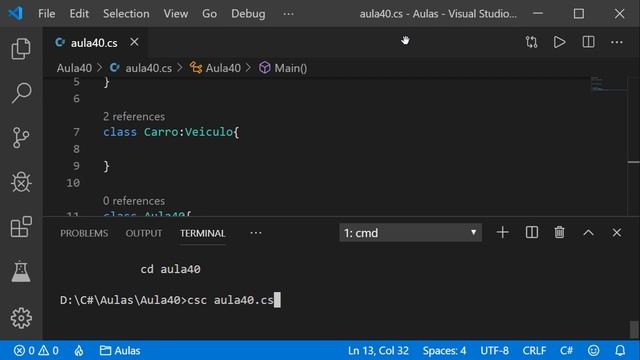Screen dimensions: 640x360
Task: Select the TERMINAL panel tab
Action: pos(203,233)
